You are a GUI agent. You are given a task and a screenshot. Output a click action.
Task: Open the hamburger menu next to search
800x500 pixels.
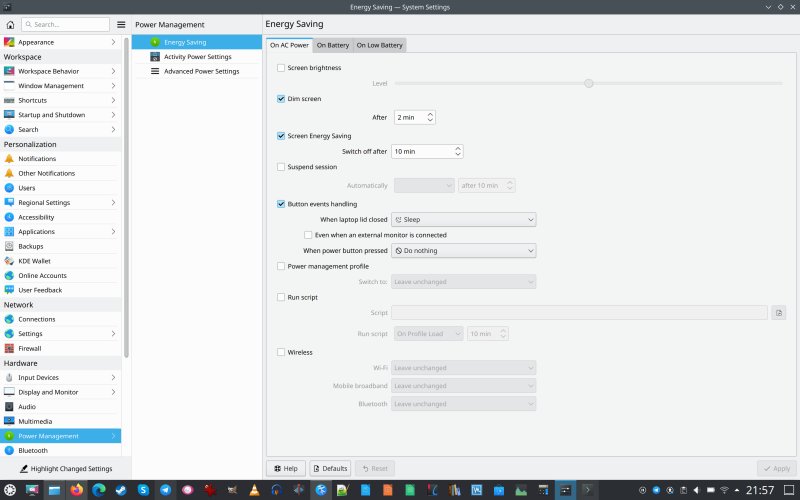point(121,24)
